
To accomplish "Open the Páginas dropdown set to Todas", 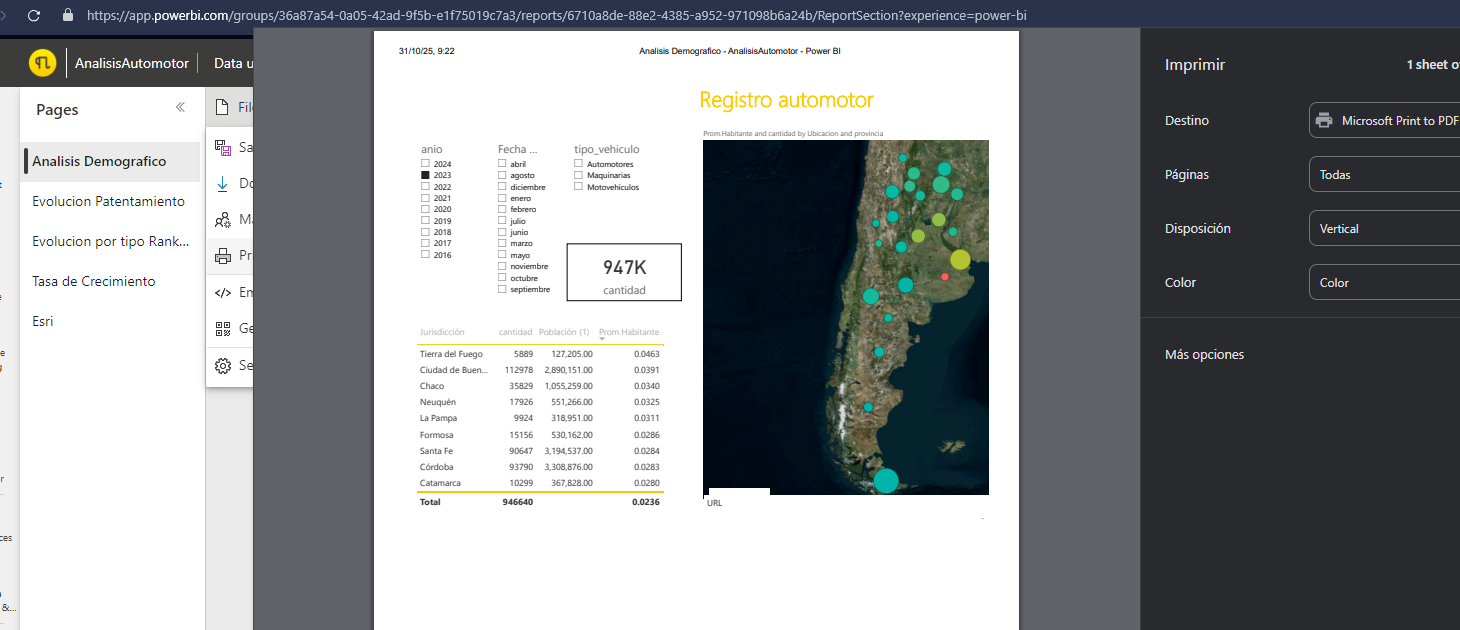I will (x=1384, y=174).
